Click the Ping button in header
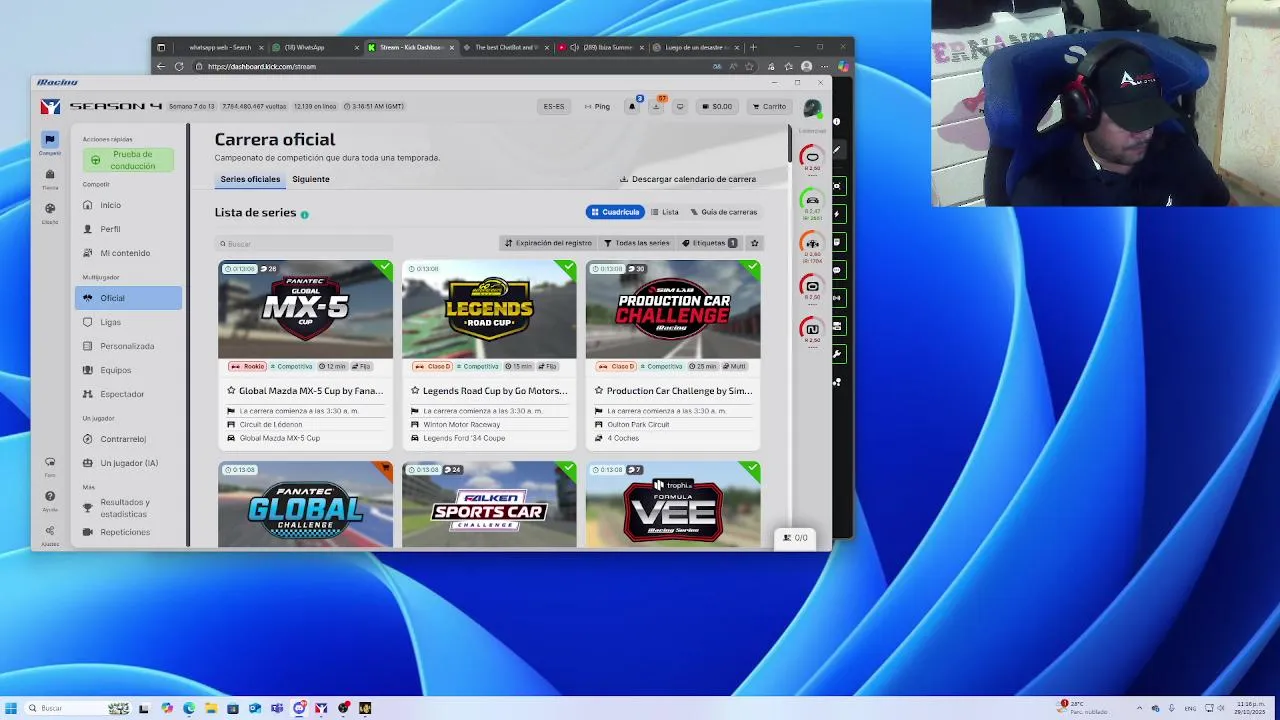 pyautogui.click(x=598, y=106)
